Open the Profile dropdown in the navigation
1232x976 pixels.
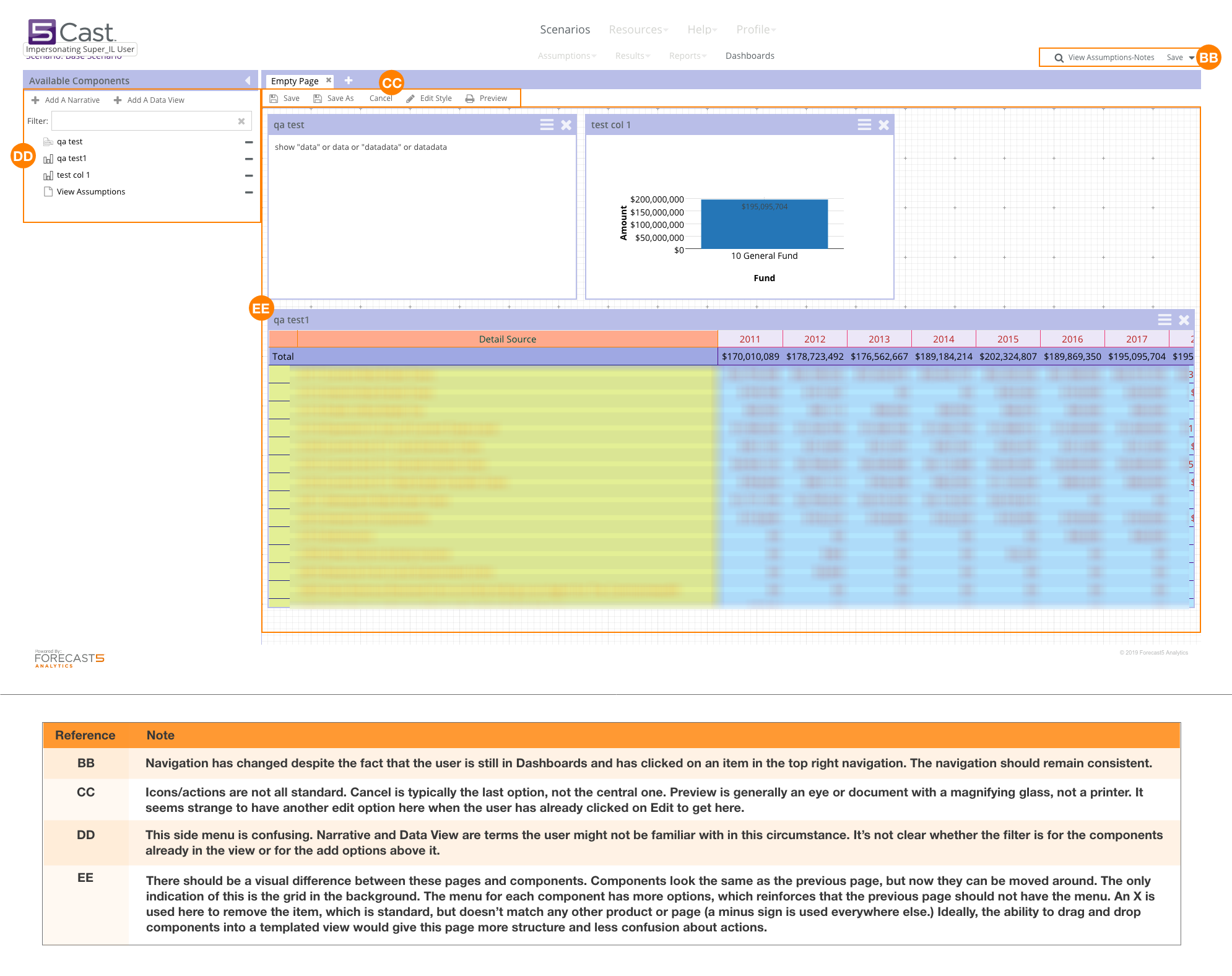point(756,29)
